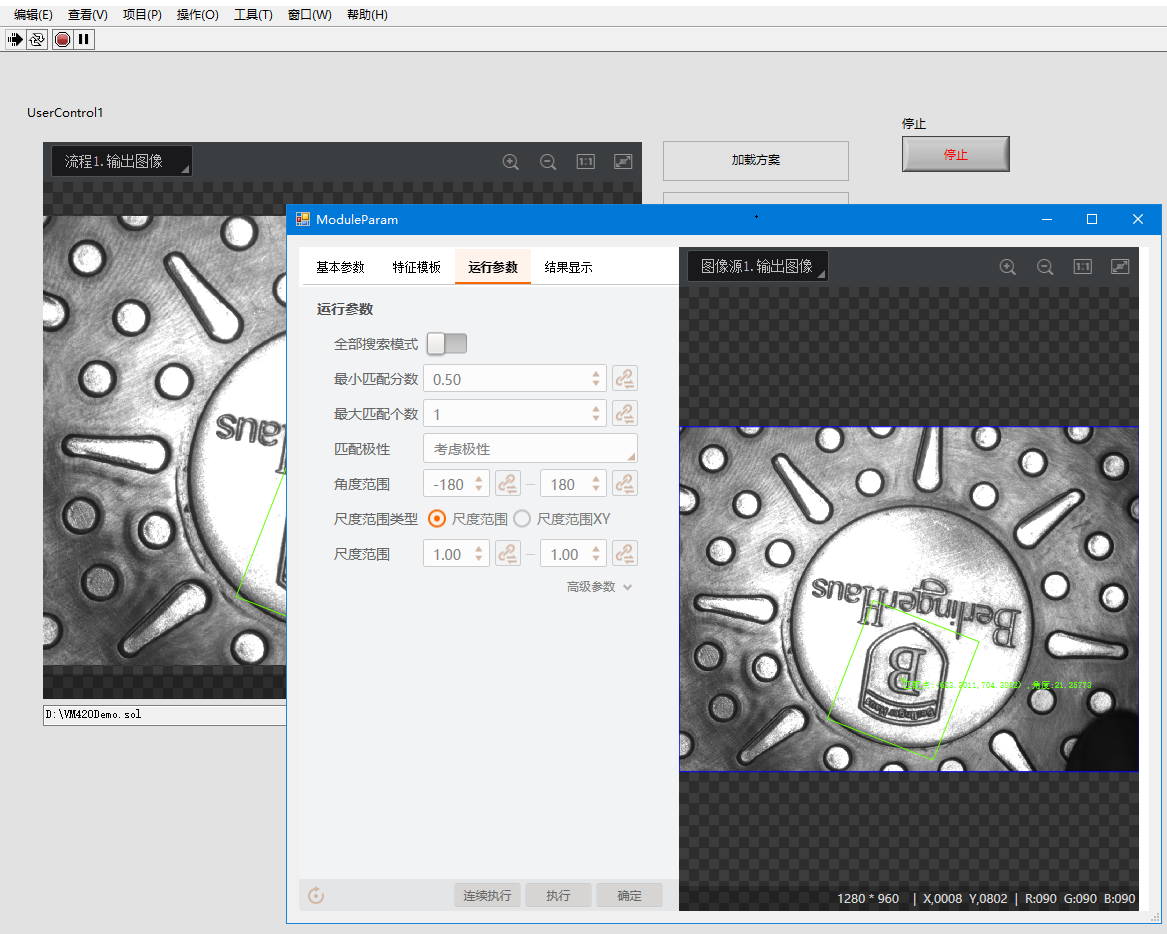Viewport: 1167px width, 934px height.
Task: Click the 确定 button
Action: [x=629, y=895]
